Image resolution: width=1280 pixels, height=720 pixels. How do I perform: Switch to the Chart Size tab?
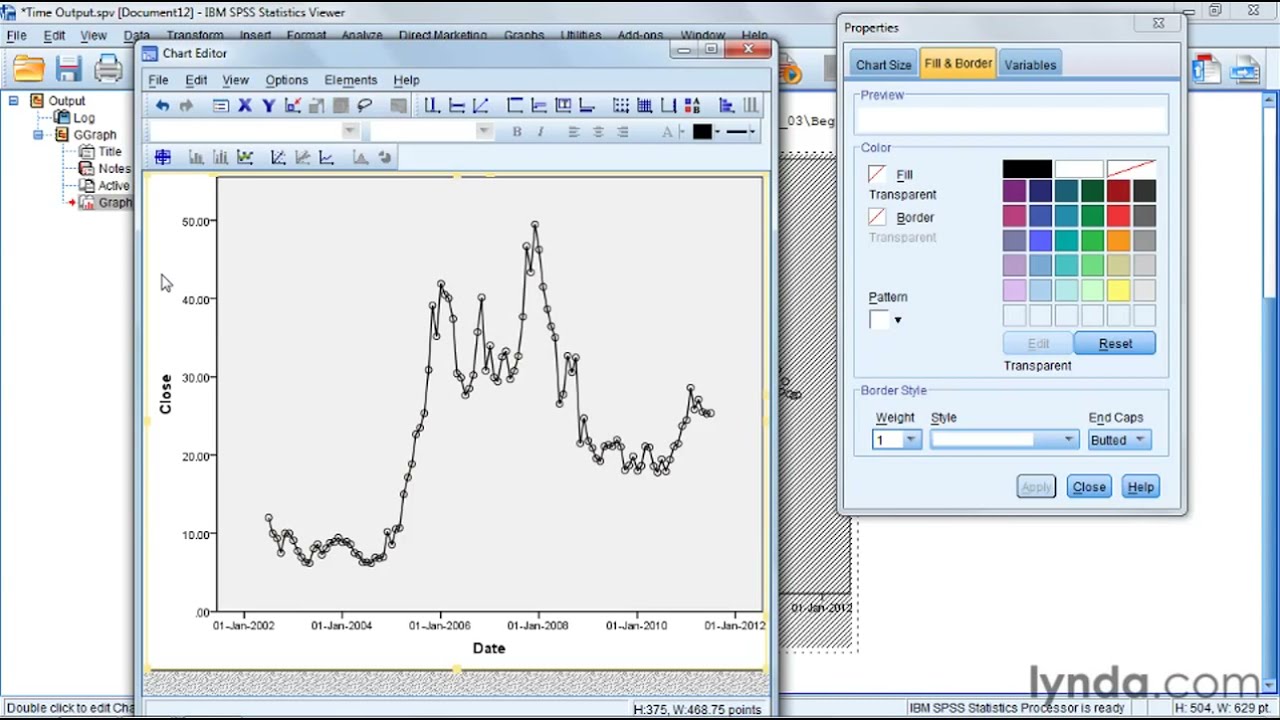point(883,65)
